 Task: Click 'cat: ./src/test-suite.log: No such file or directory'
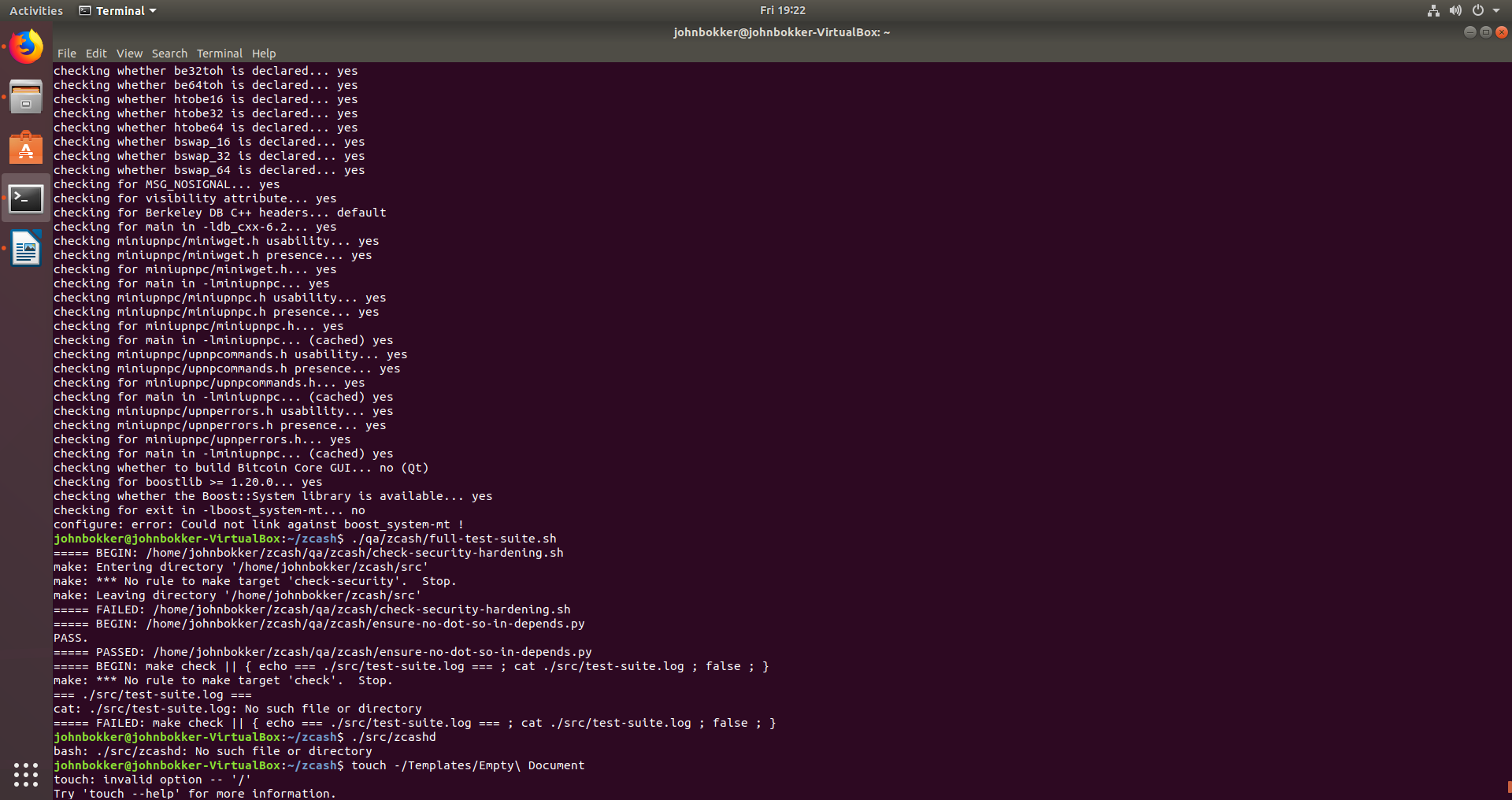point(238,709)
